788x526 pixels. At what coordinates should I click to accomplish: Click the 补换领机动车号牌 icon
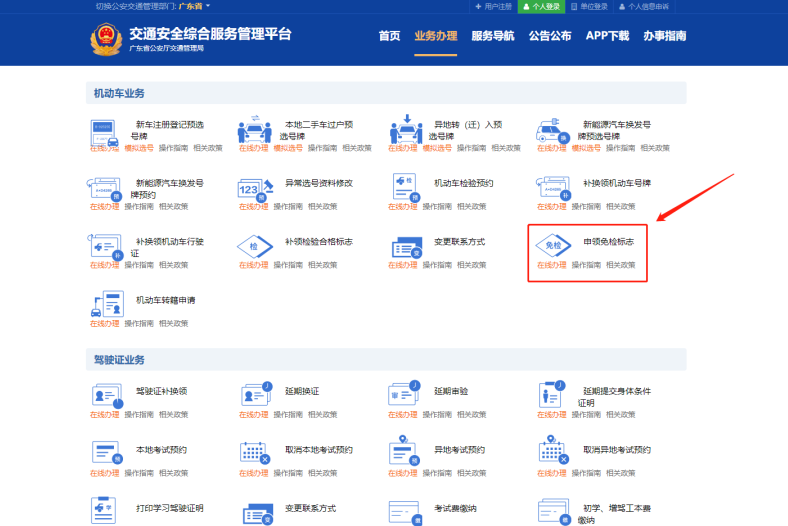point(553,188)
